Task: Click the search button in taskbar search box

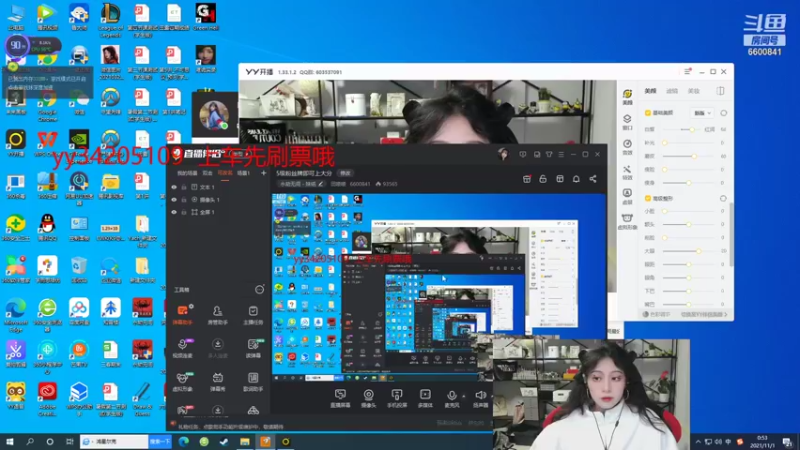Action: pyautogui.click(x=160, y=441)
